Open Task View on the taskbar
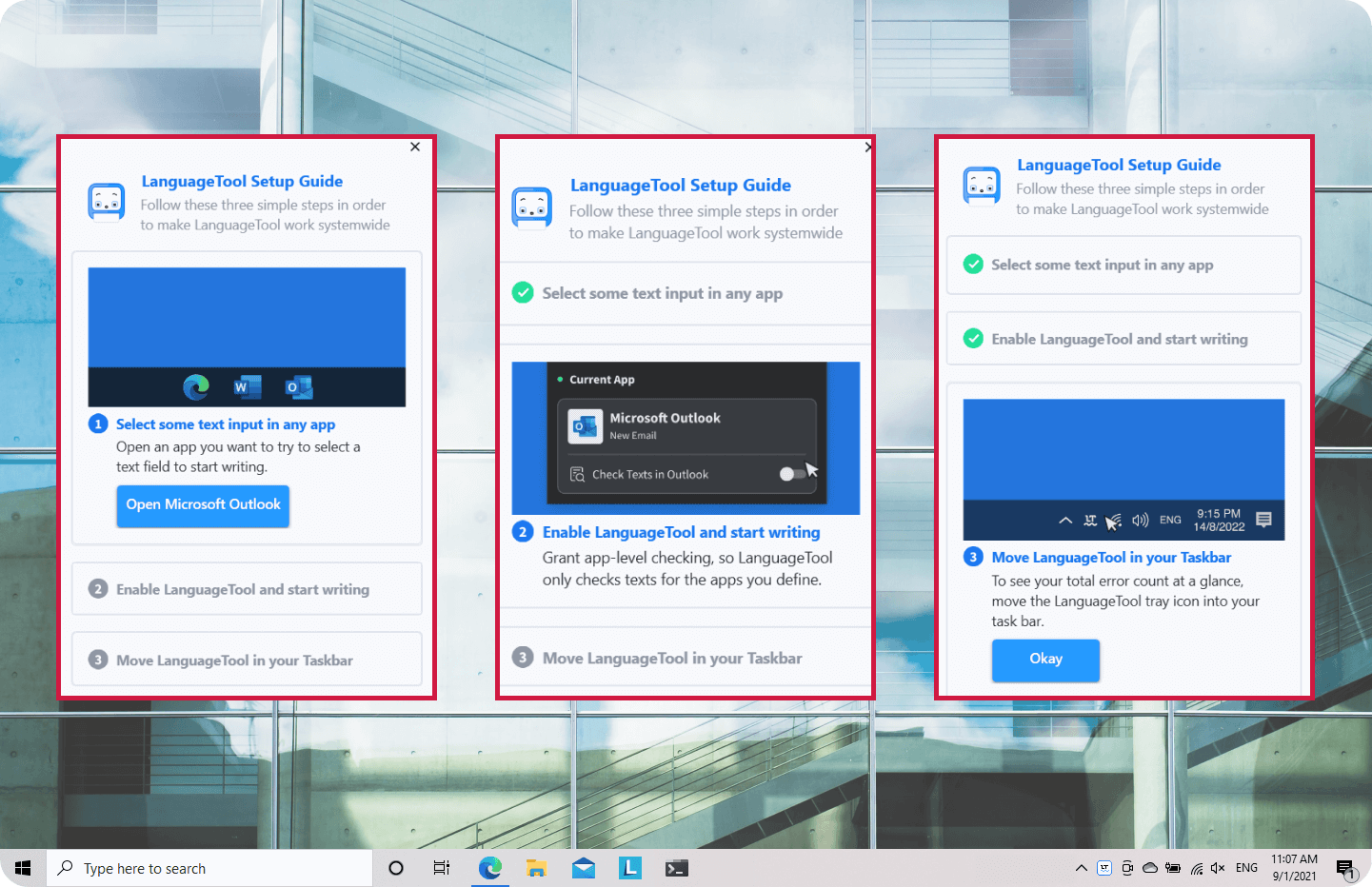The height and width of the screenshot is (887, 1372). [442, 868]
